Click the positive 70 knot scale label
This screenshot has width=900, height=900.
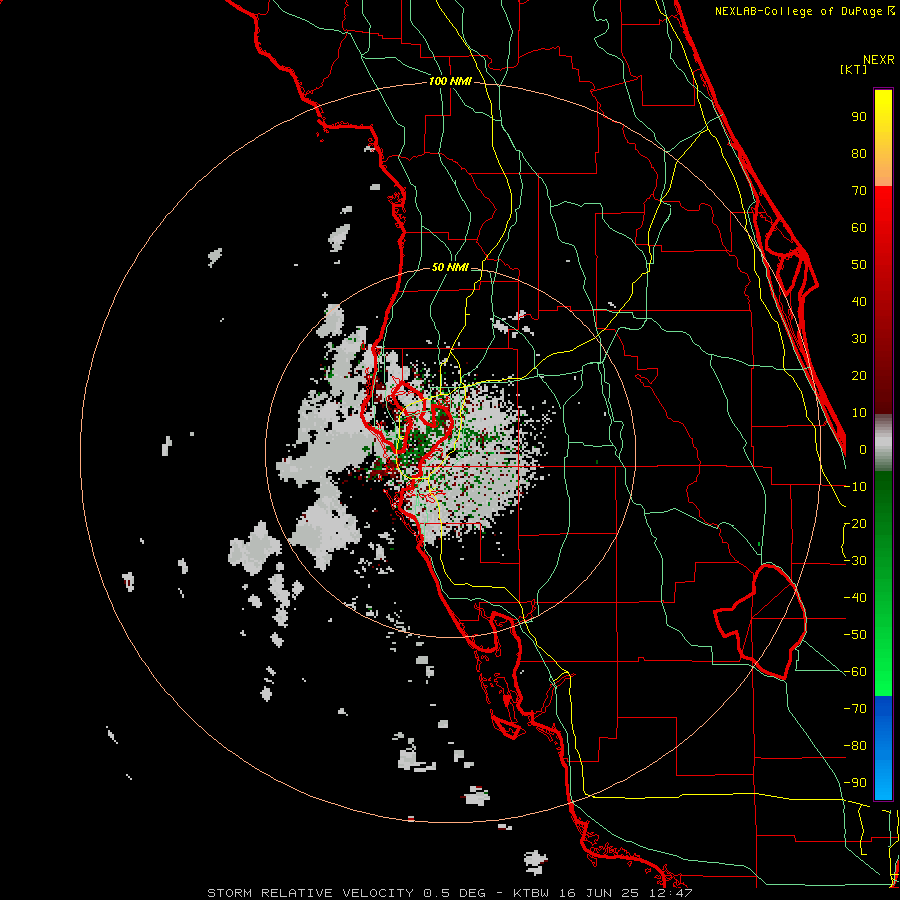(x=859, y=191)
